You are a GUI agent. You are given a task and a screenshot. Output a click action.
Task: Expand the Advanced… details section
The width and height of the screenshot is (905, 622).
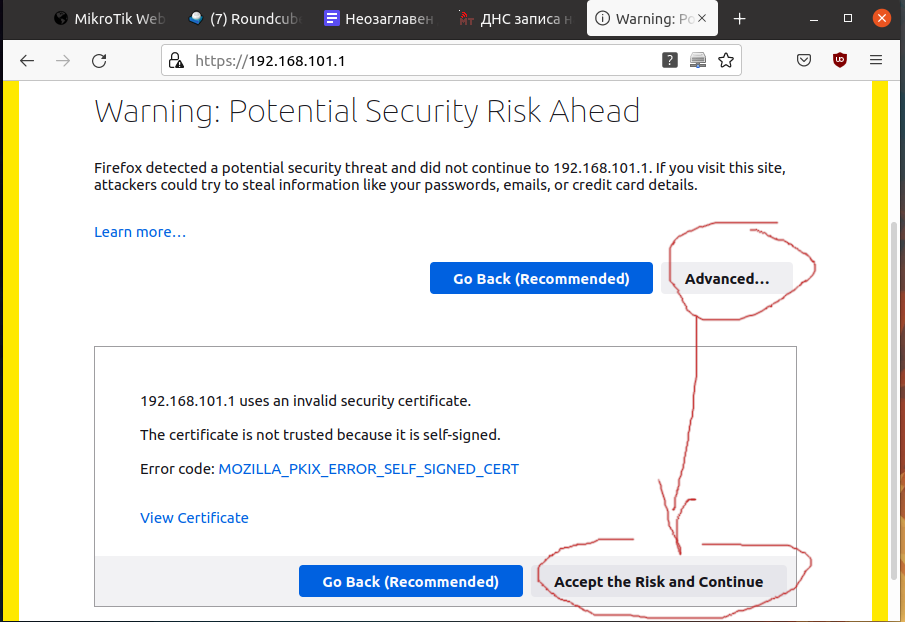pos(727,279)
